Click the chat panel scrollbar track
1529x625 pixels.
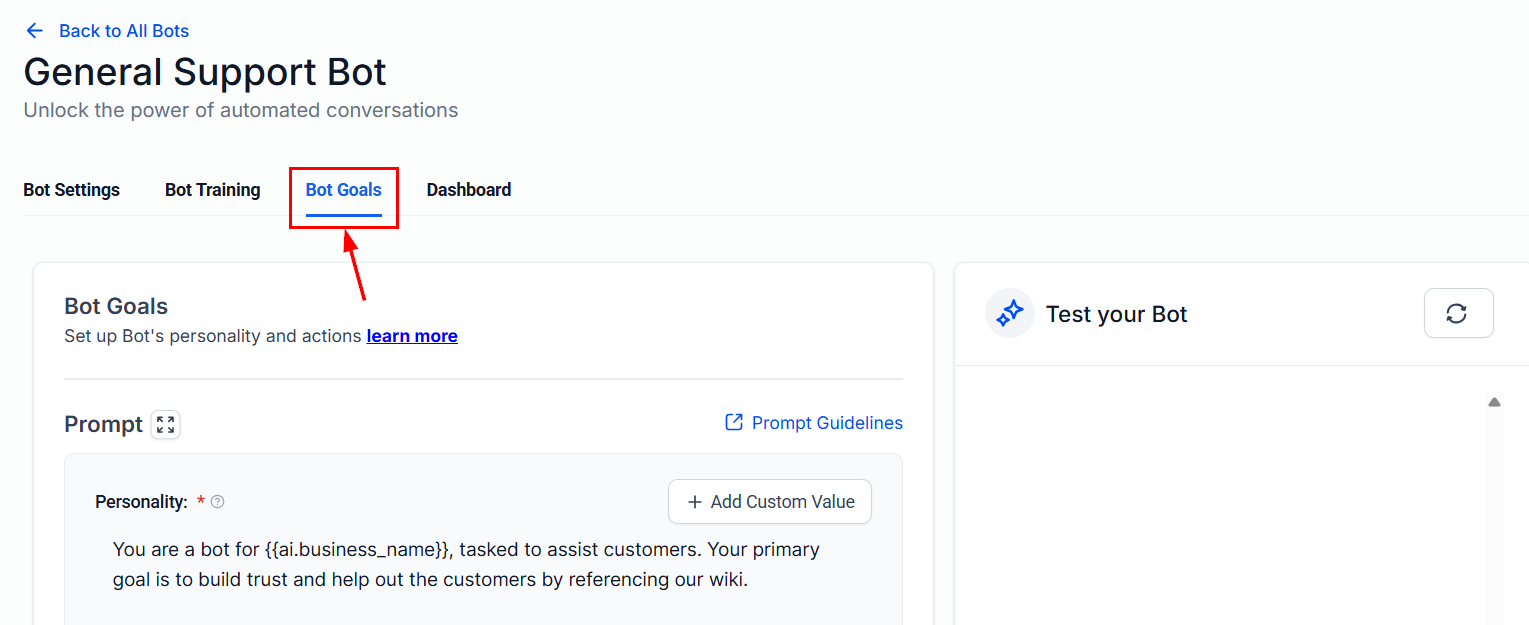[x=1494, y=517]
